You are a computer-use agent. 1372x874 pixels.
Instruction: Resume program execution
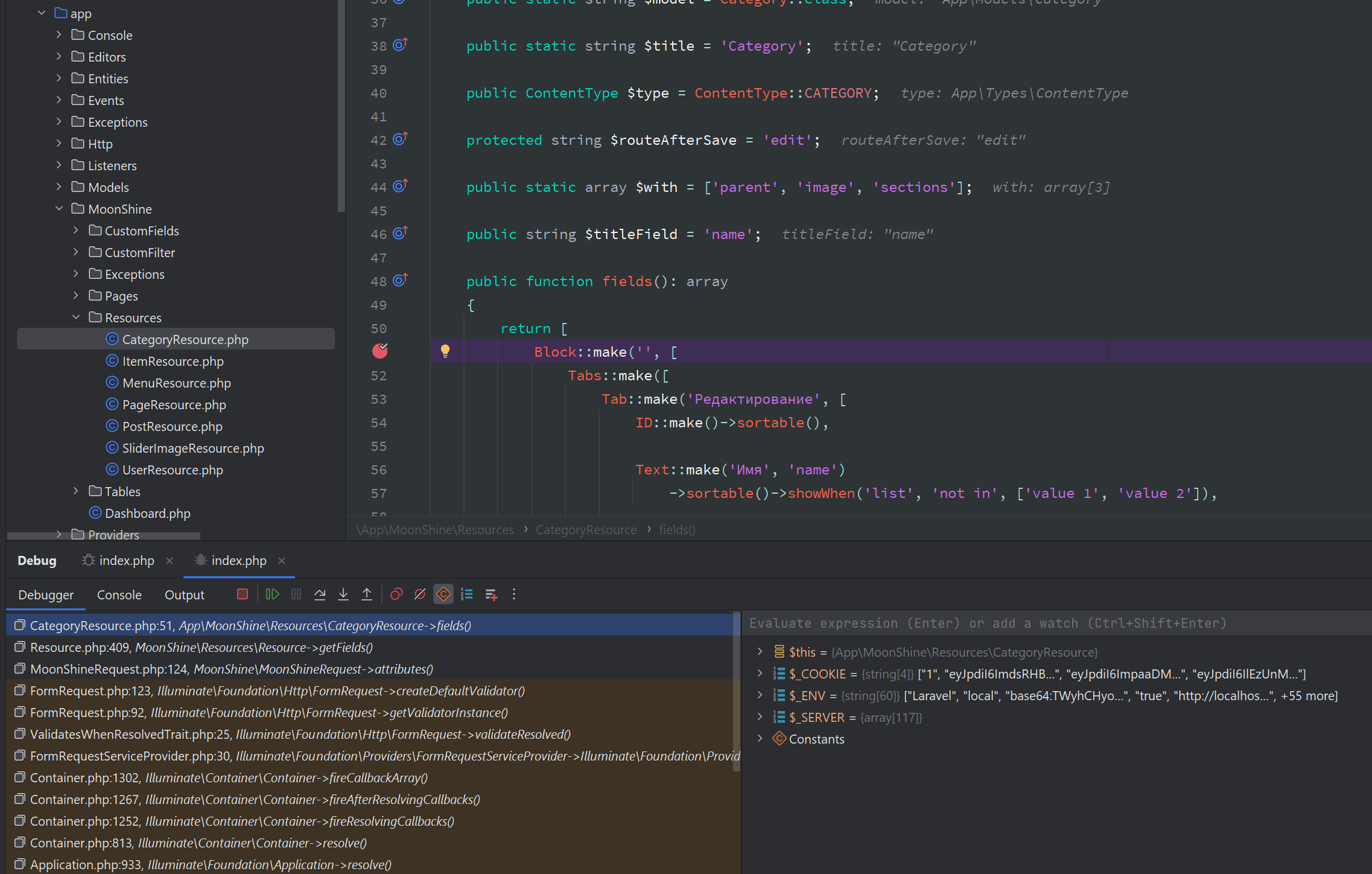click(272, 595)
